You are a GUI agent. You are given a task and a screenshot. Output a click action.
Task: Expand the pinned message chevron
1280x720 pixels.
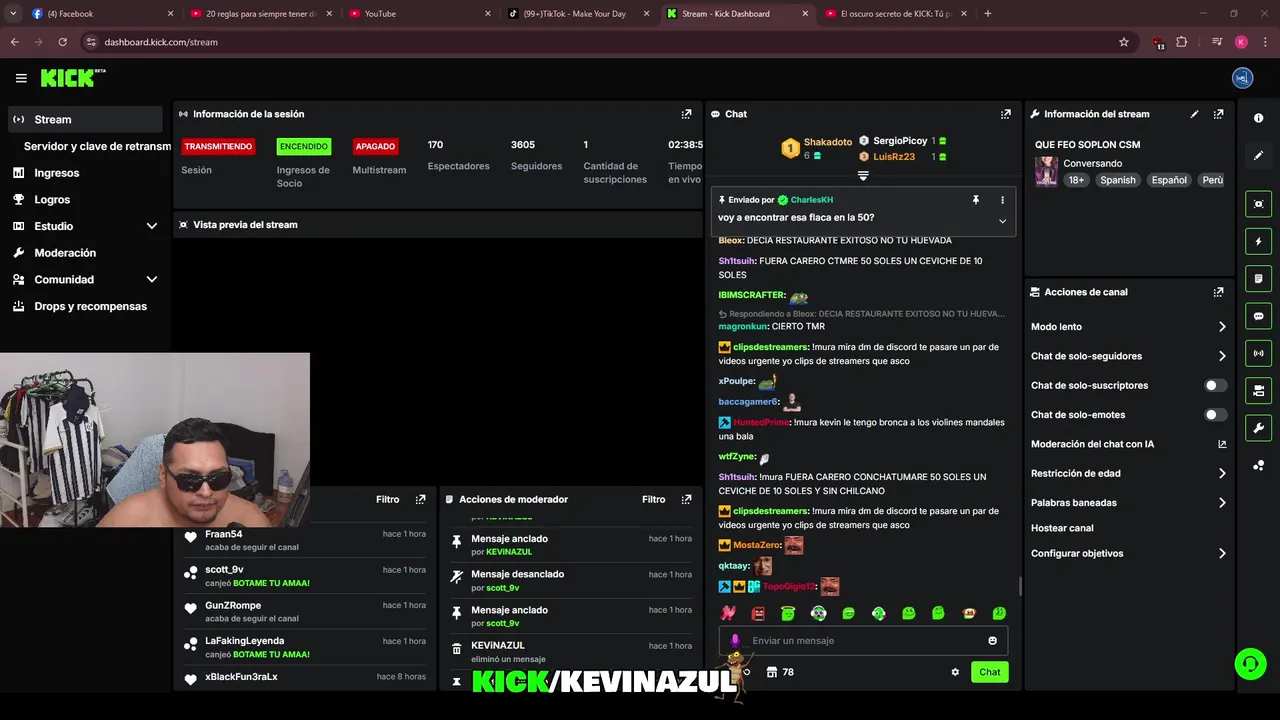1002,221
